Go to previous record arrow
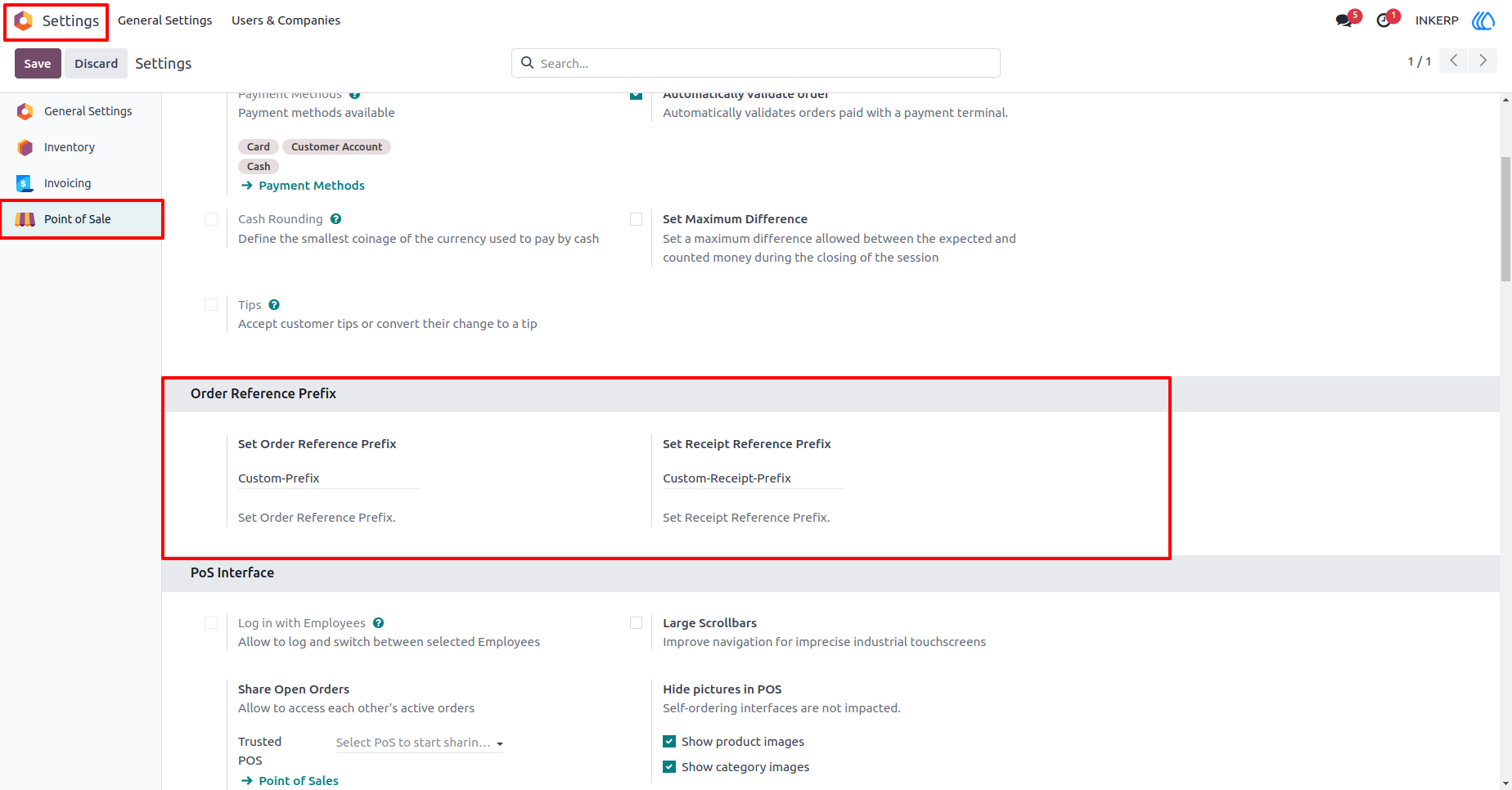The width and height of the screenshot is (1512, 790). tap(1454, 61)
